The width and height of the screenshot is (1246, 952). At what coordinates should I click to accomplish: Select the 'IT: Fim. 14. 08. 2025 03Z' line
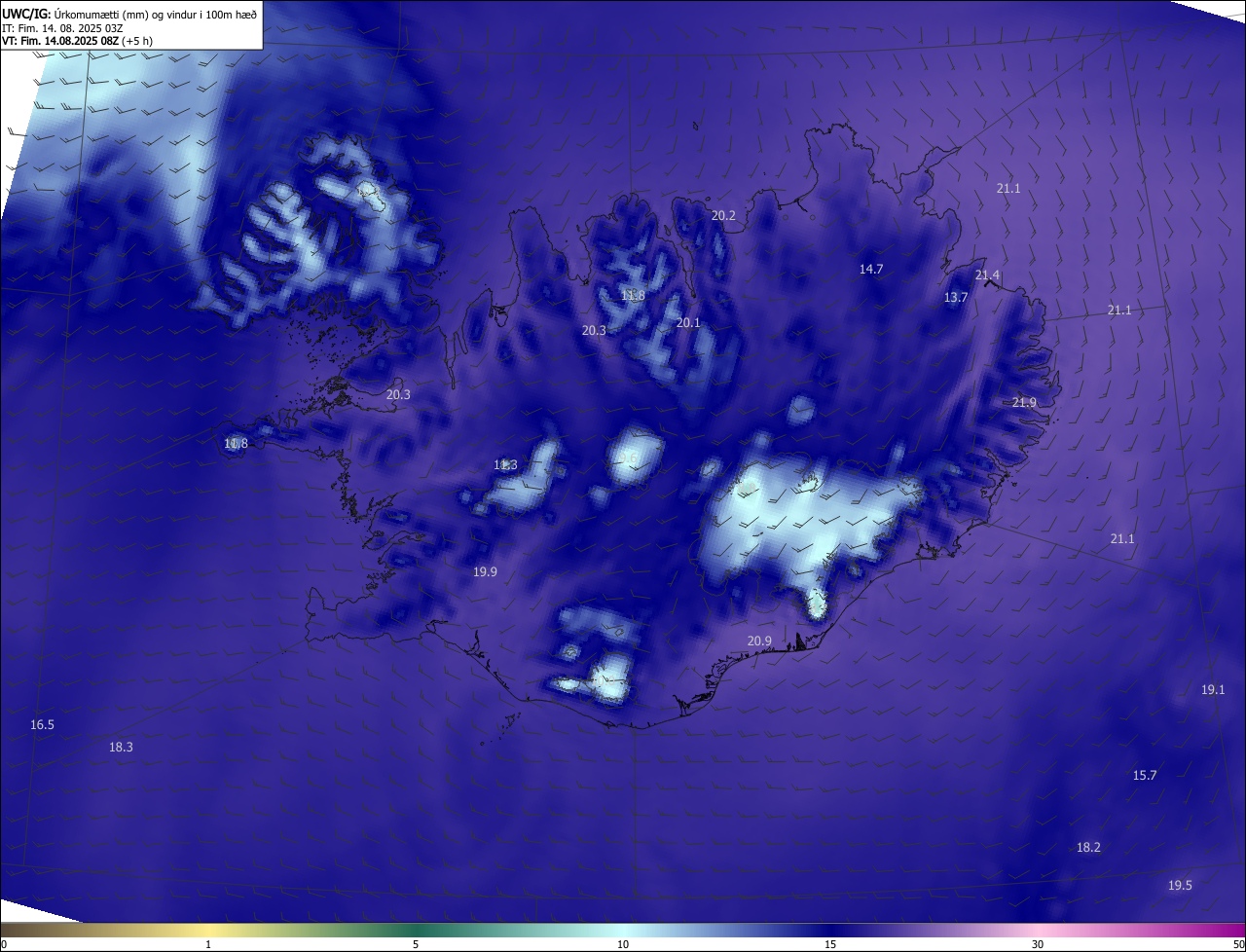click(62, 27)
